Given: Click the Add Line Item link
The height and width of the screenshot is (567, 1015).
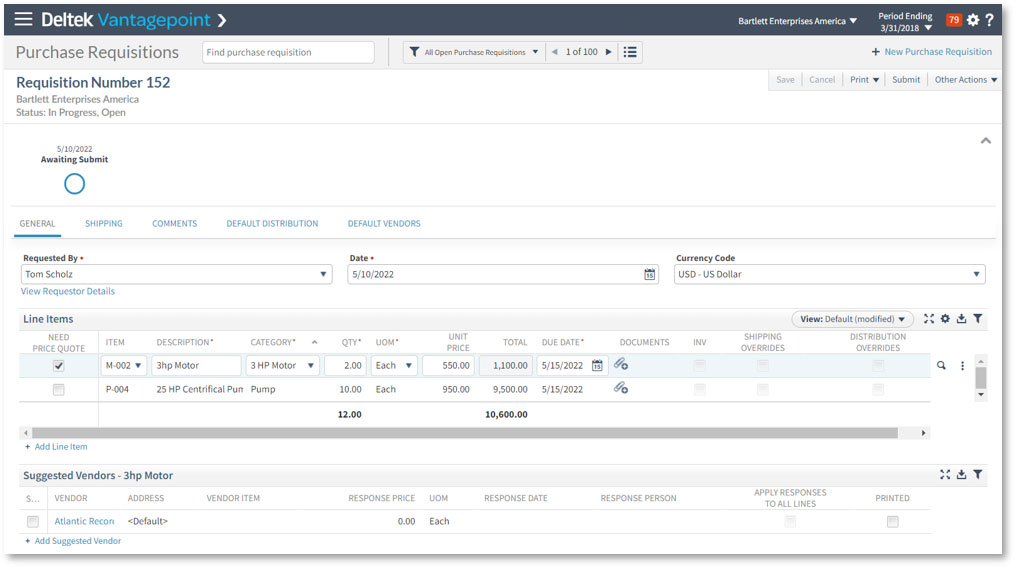Looking at the screenshot, I should pyautogui.click(x=60, y=447).
